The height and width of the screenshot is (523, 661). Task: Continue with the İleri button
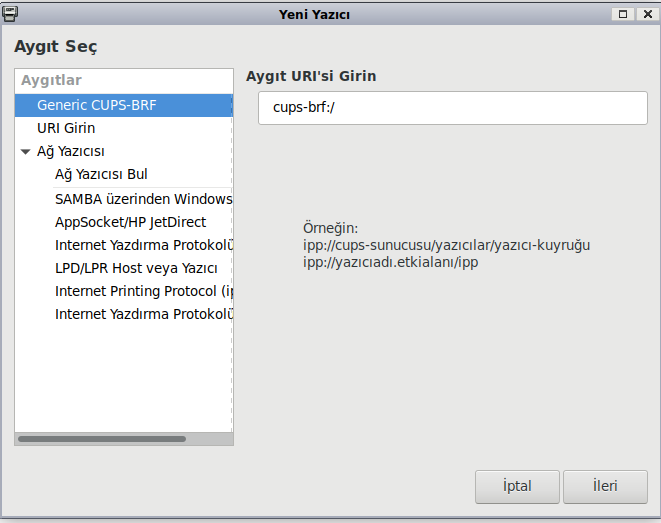(605, 487)
